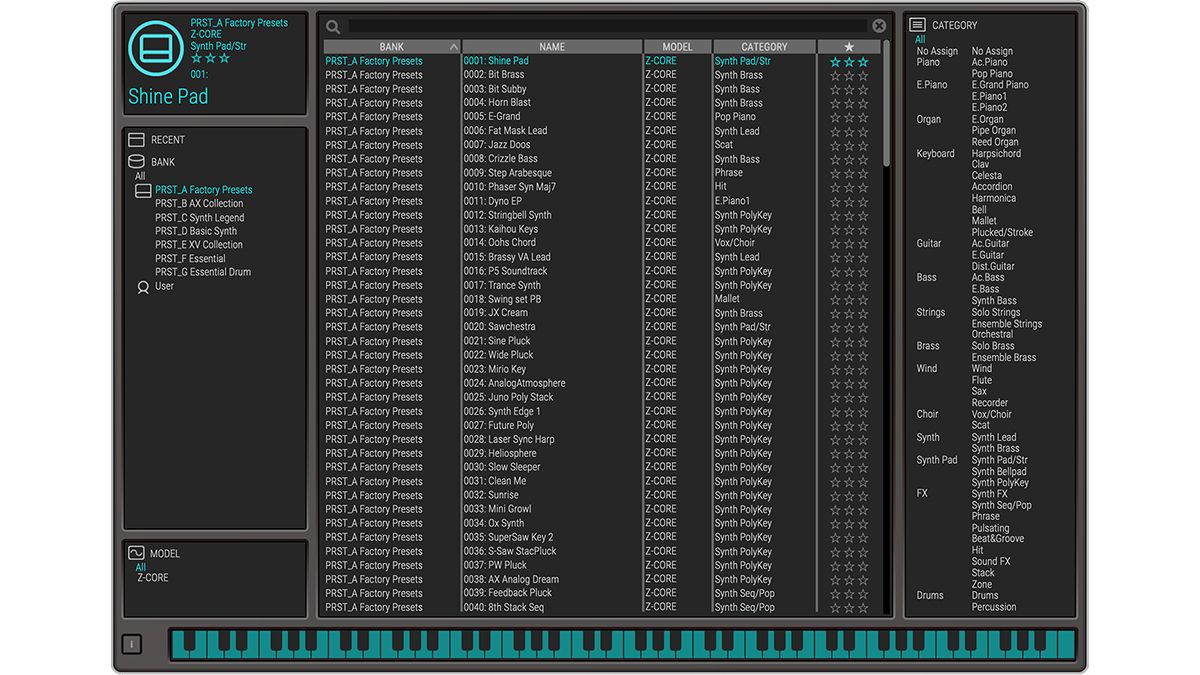Viewport: 1200px width, 675px height.
Task: Click the User bank icon
Action: [x=143, y=287]
